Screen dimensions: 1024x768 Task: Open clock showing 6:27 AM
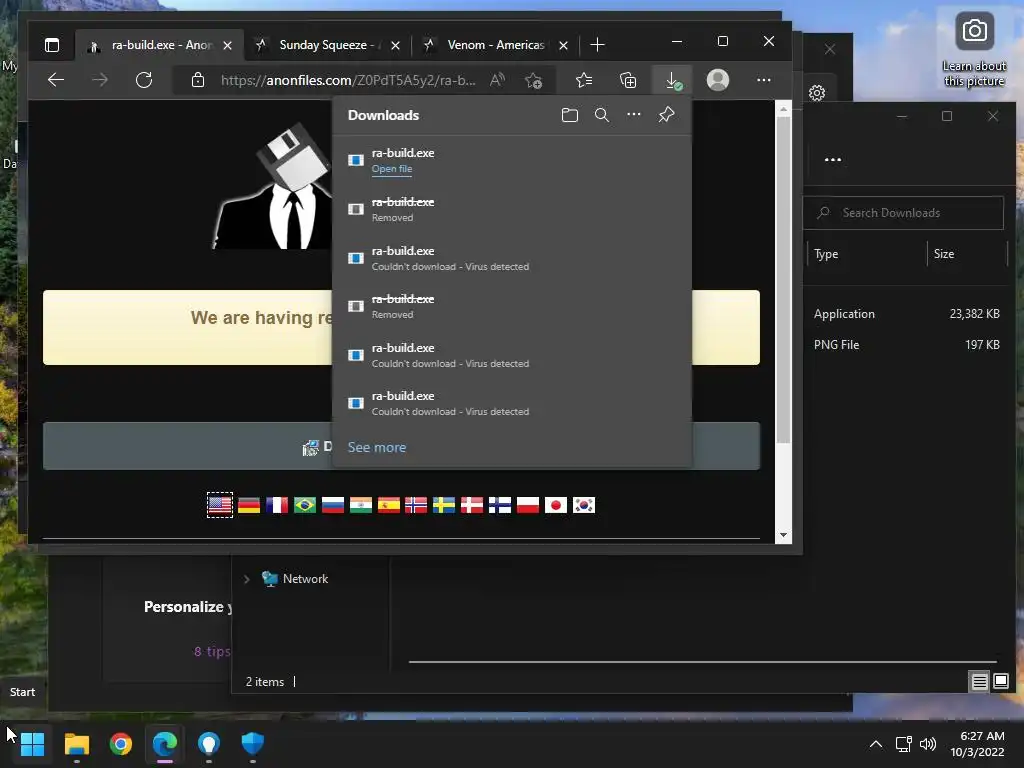click(x=978, y=744)
